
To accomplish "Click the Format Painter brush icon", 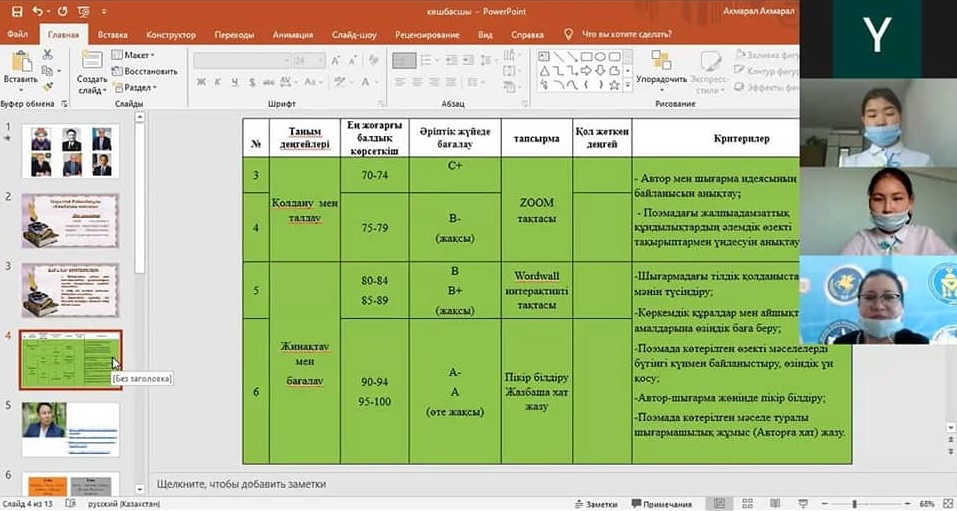I will click(47, 85).
